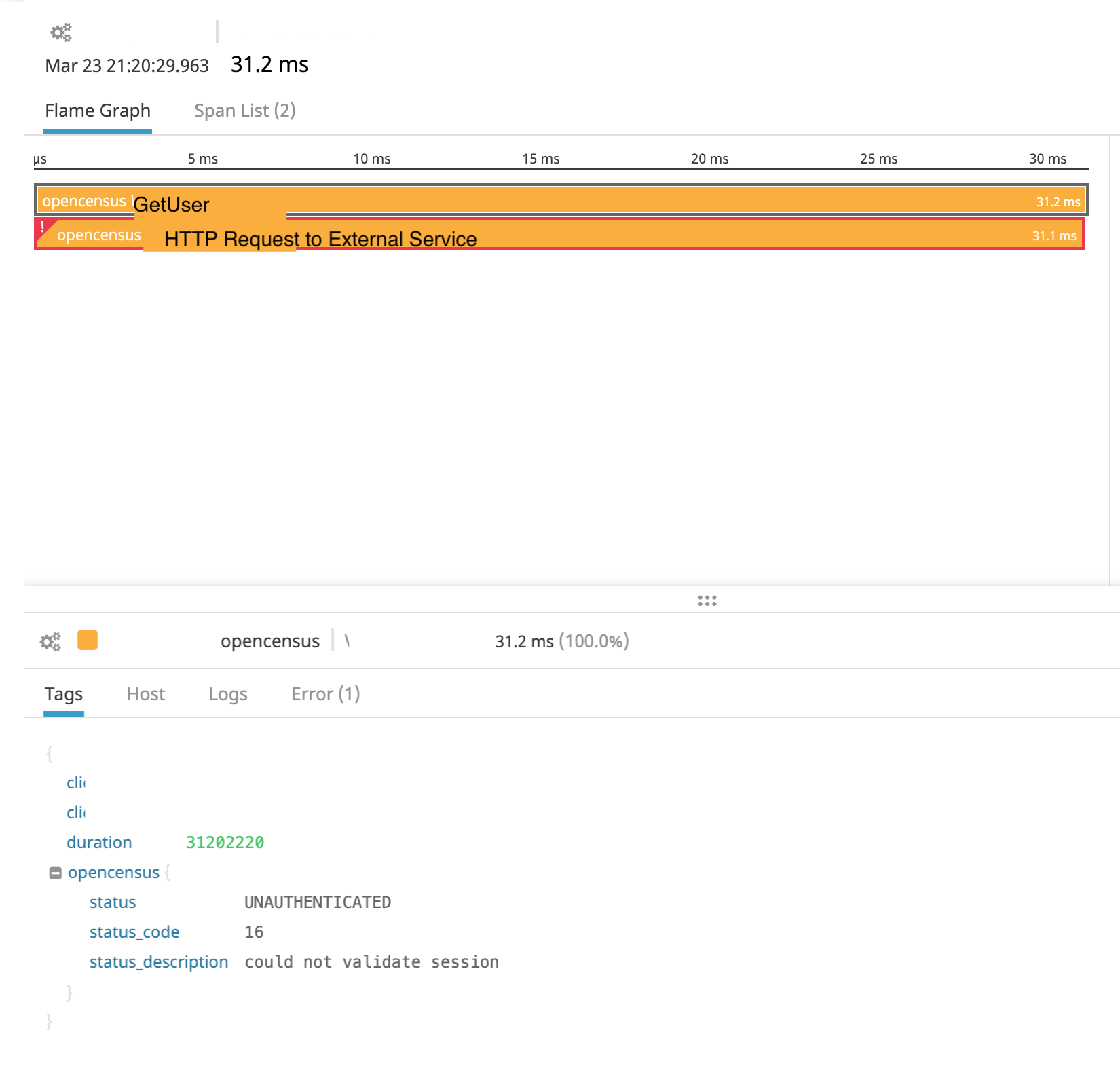Viewport: 1120px width, 1068px height.
Task: Open the Error (1) tab
Action: [326, 693]
